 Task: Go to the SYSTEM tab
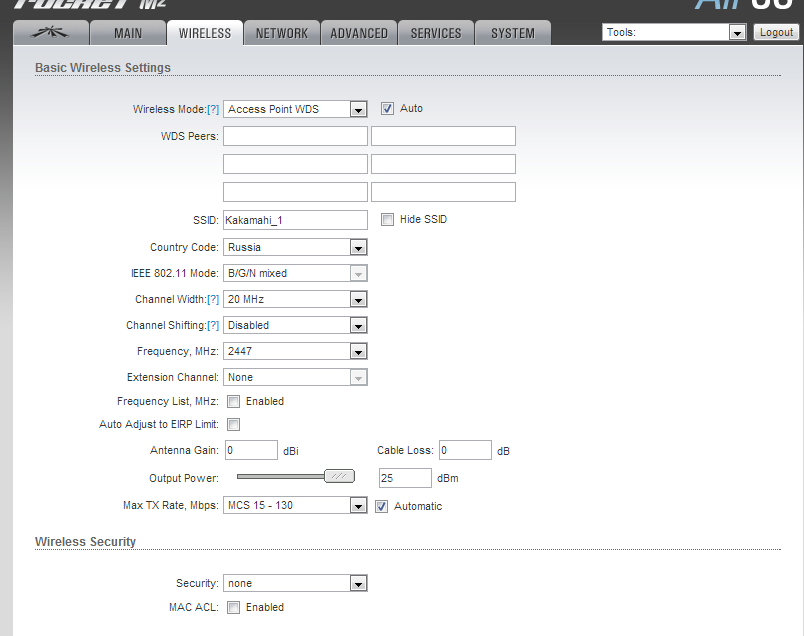512,33
